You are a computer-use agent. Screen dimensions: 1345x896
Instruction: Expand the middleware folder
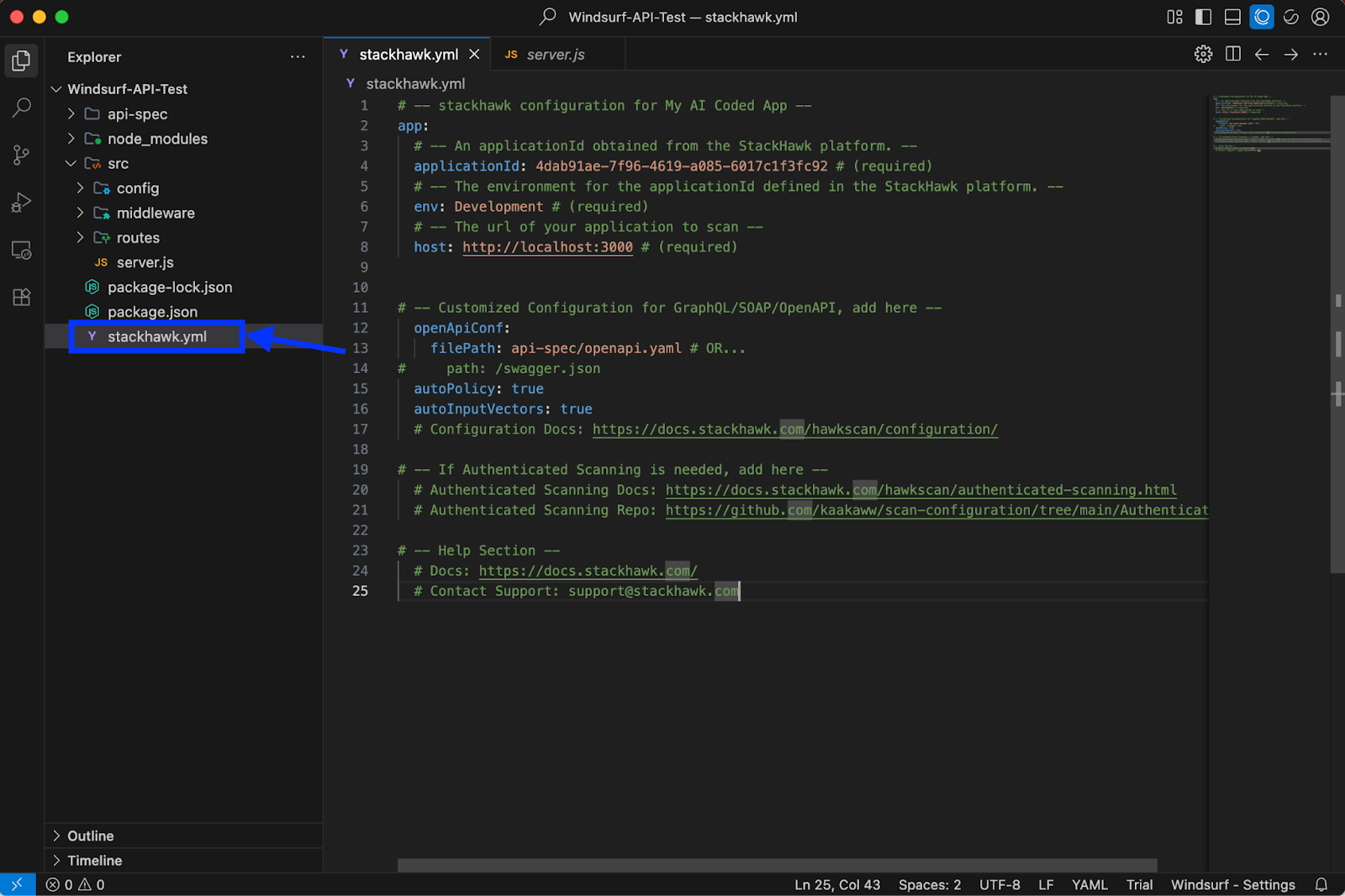(80, 213)
